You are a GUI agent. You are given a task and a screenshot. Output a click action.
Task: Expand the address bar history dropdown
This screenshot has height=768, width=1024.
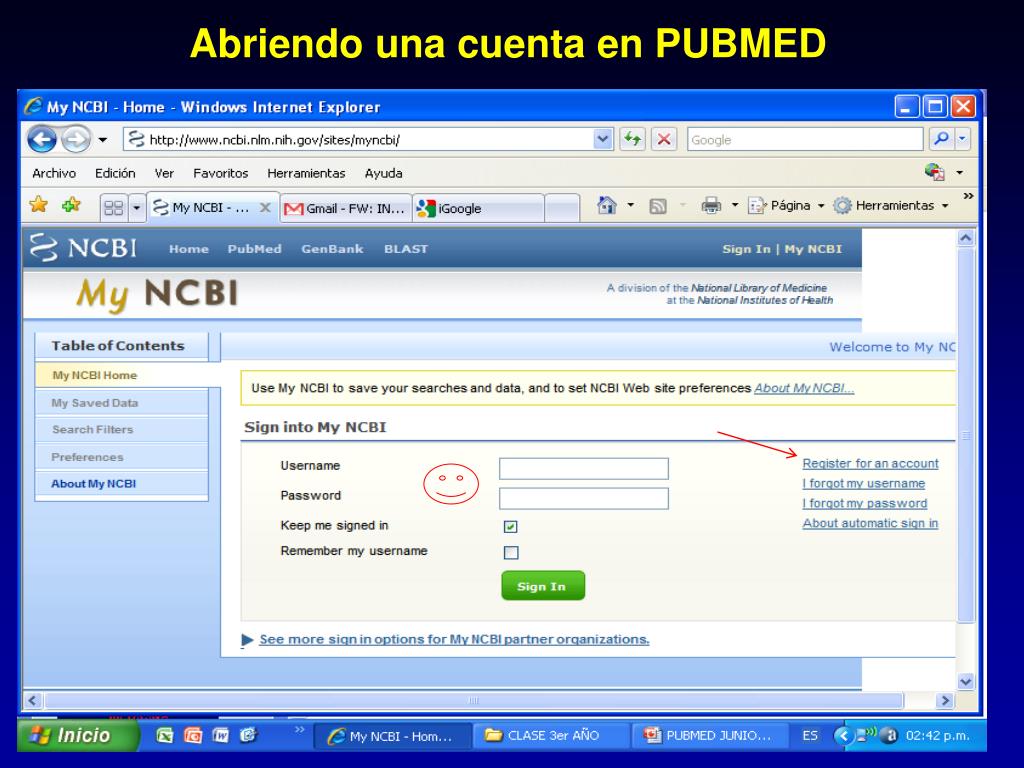tap(603, 139)
